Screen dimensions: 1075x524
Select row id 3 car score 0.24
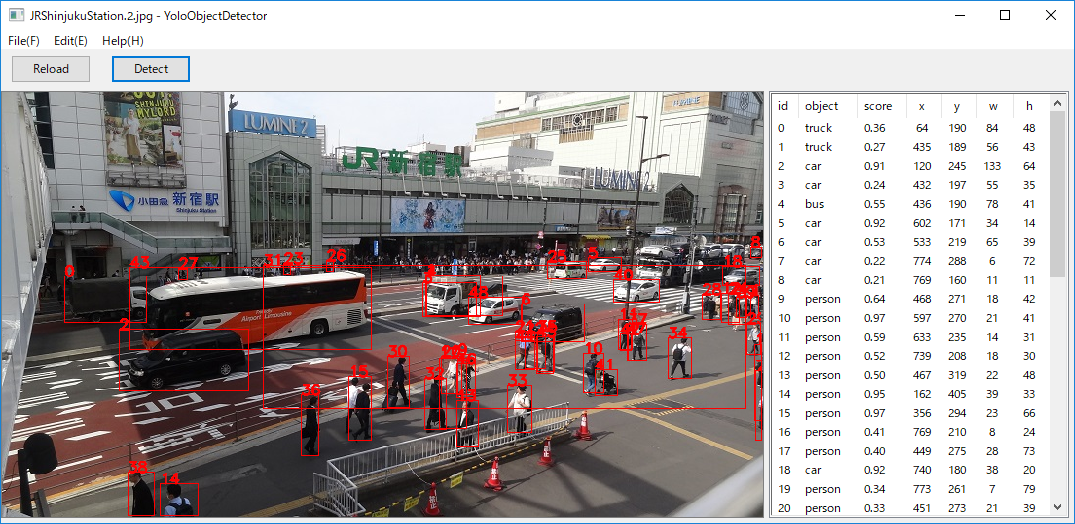(911, 185)
